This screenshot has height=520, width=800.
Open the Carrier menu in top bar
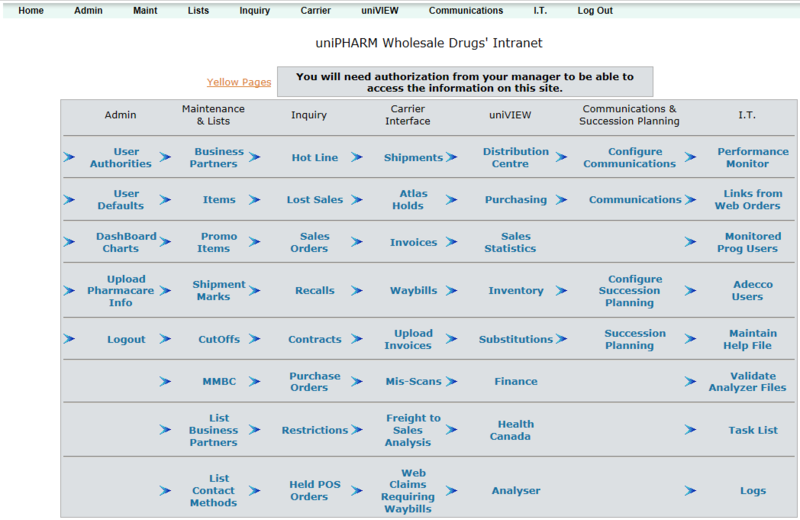[315, 10]
